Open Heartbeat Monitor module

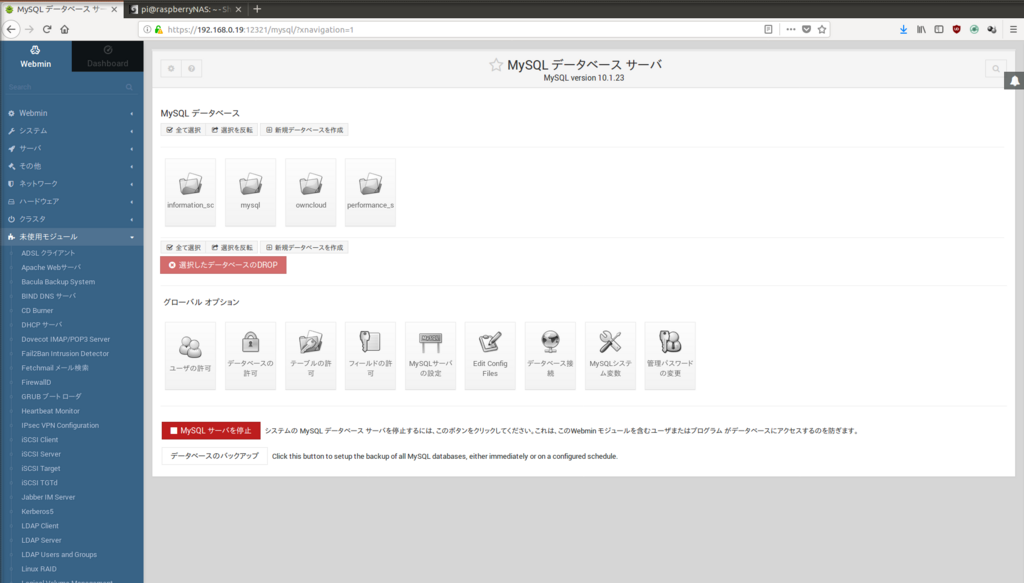tap(50, 411)
